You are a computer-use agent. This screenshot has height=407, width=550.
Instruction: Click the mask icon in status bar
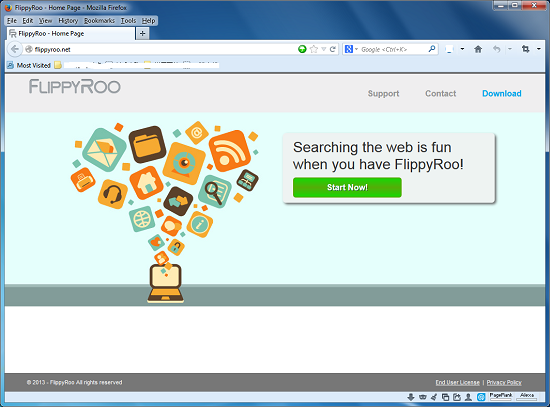coord(423,397)
